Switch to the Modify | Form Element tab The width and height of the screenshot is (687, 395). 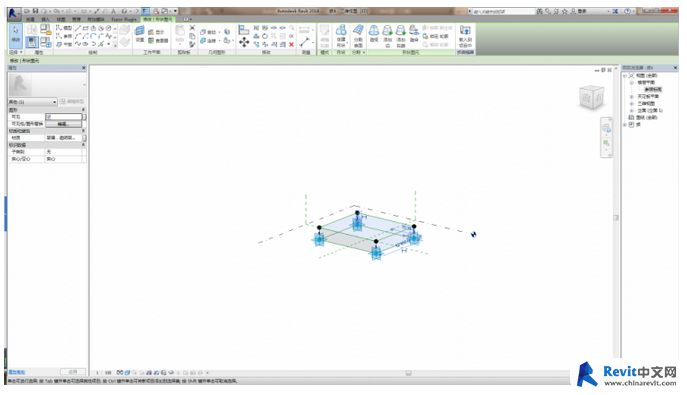click(x=158, y=19)
